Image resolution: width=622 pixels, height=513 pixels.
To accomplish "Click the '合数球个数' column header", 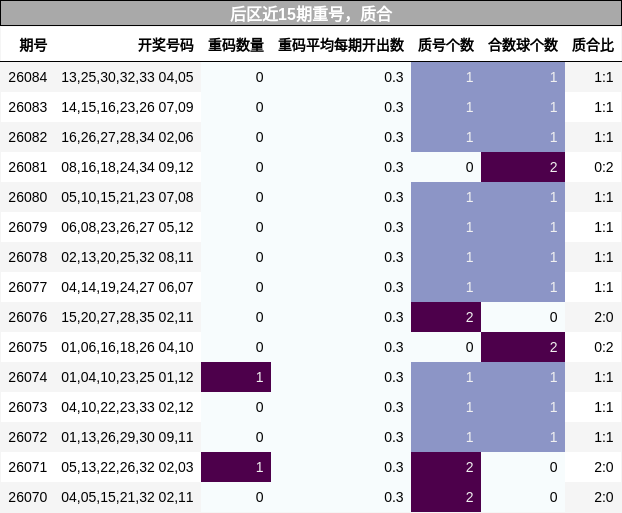I will 523,45.
